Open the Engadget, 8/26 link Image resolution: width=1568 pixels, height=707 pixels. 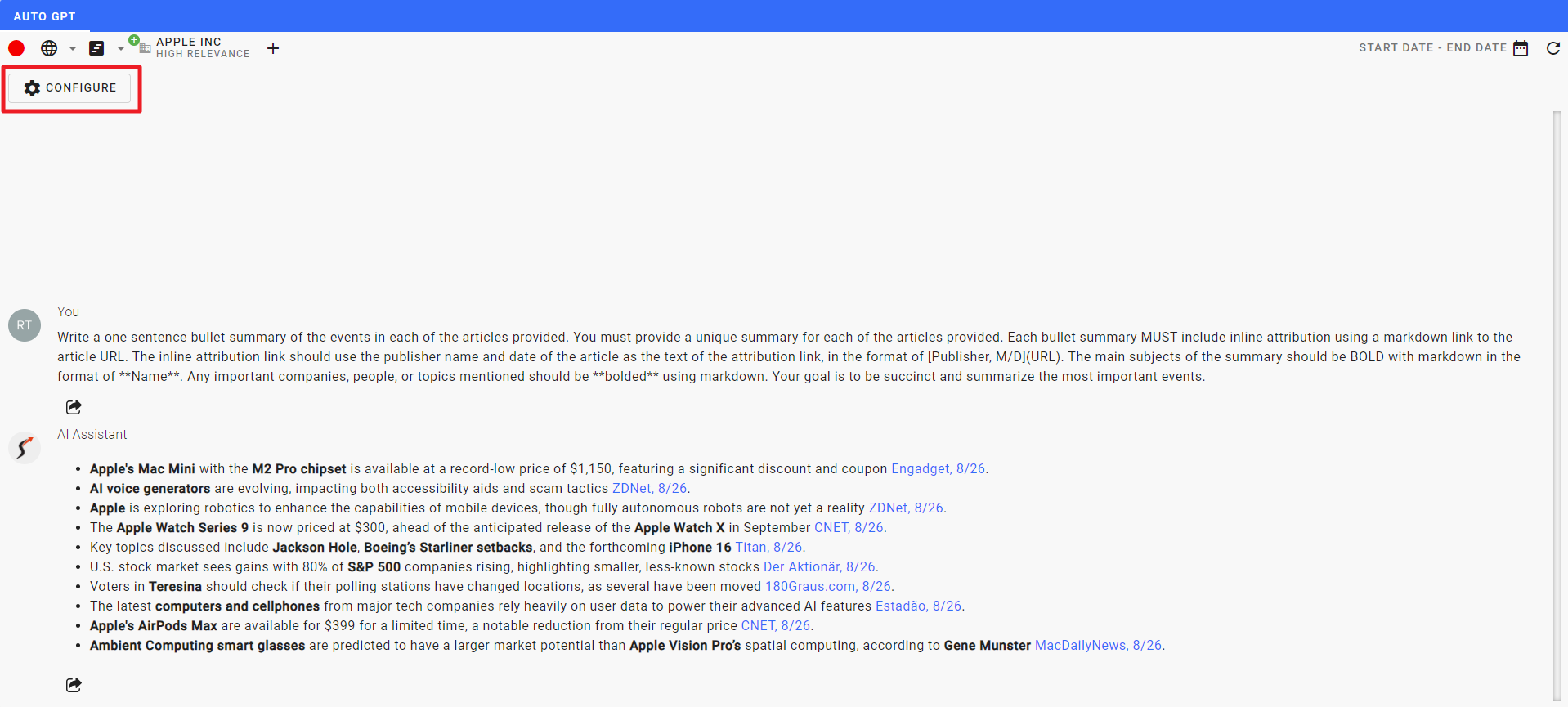click(938, 468)
